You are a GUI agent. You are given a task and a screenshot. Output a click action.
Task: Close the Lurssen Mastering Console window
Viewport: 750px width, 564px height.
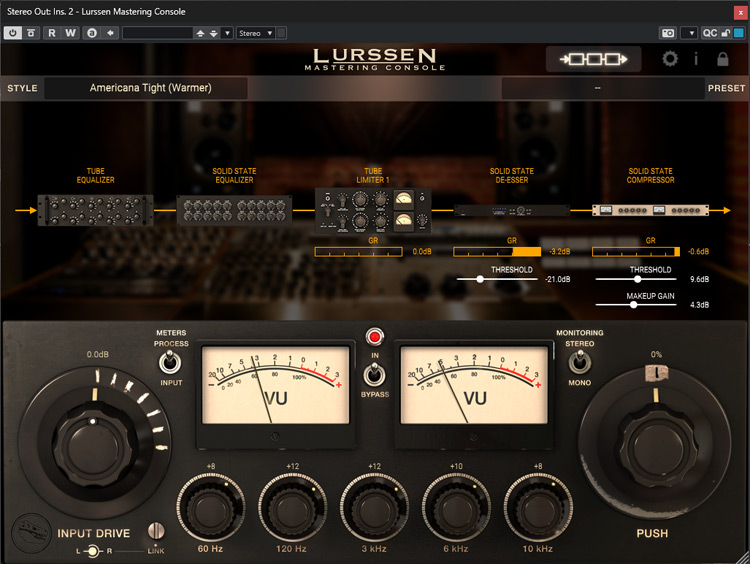click(x=740, y=12)
